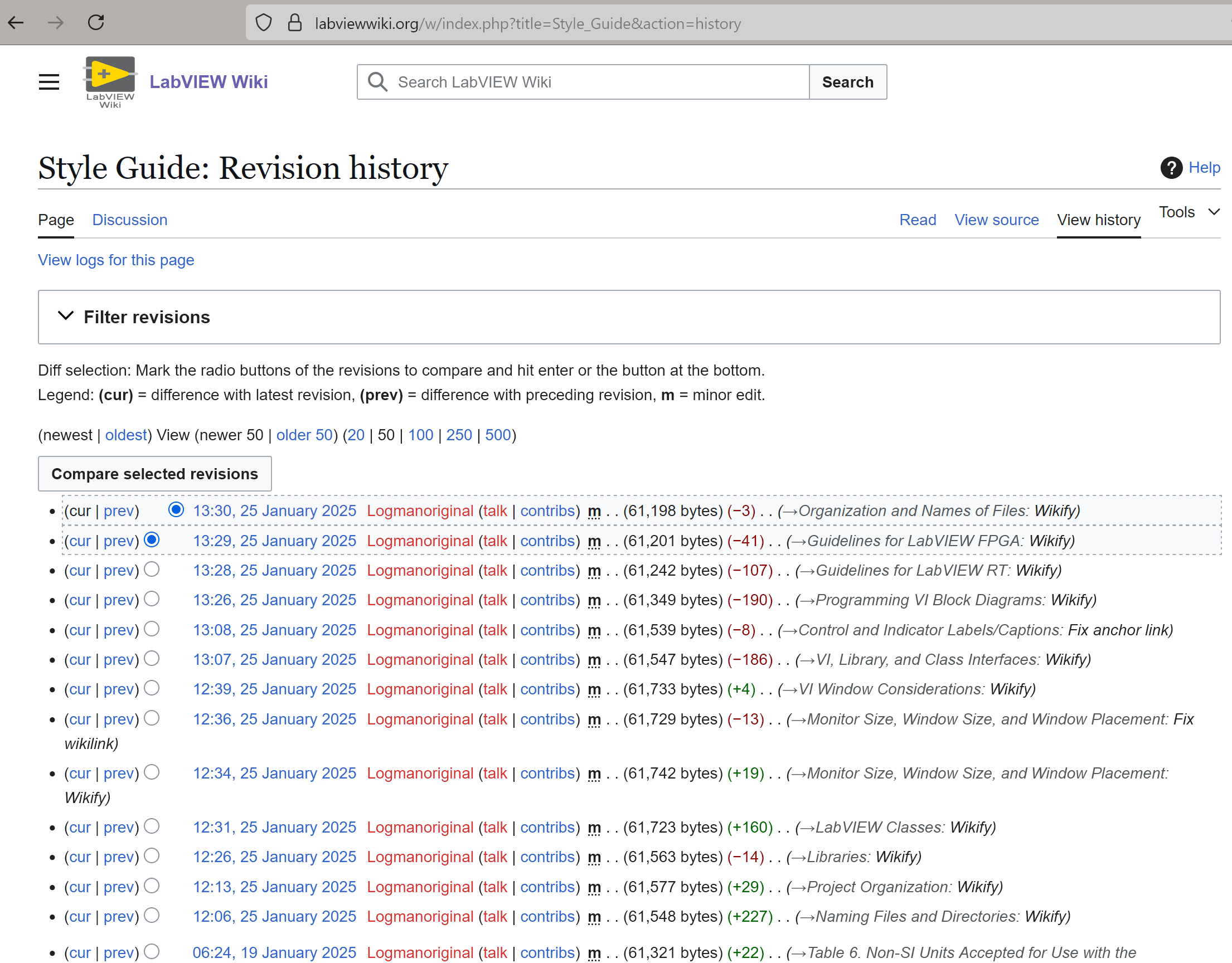Click the browser address bar URL
The width and height of the screenshot is (1232, 963).
click(528, 23)
